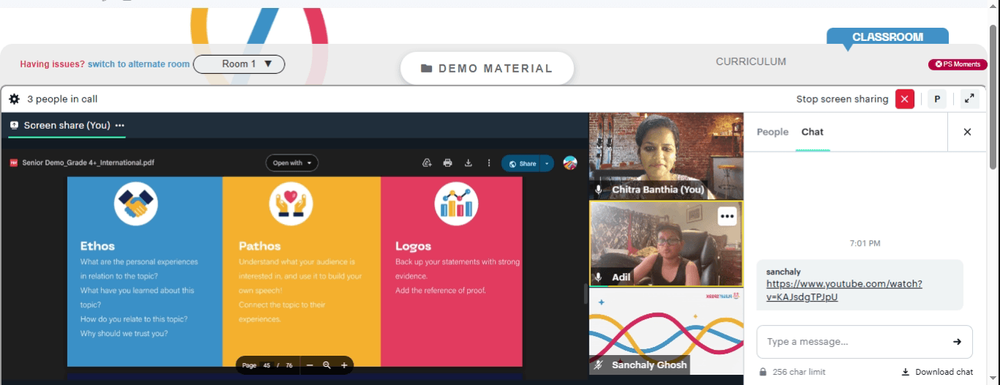Click 'Add the reference of proof.' text

(x=441, y=291)
